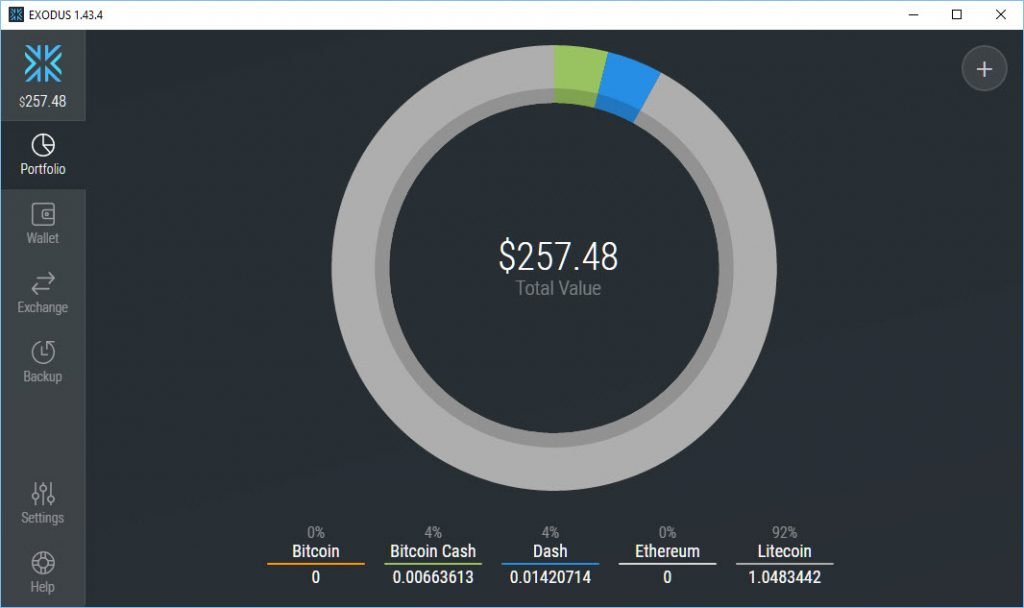Open the Help lifebuoy icon
Image resolution: width=1024 pixels, height=608 pixels.
coord(43,562)
